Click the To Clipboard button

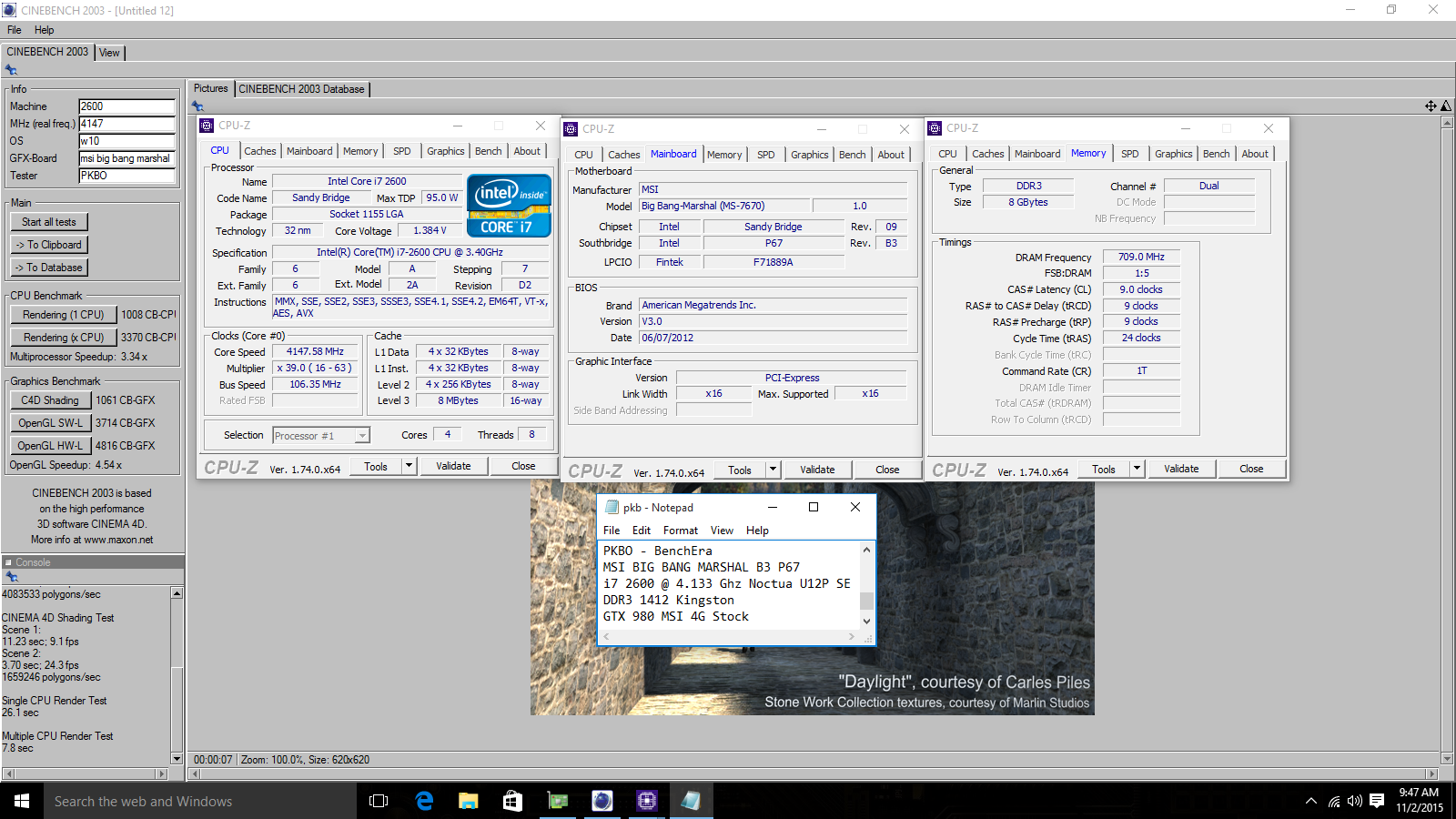(x=49, y=245)
